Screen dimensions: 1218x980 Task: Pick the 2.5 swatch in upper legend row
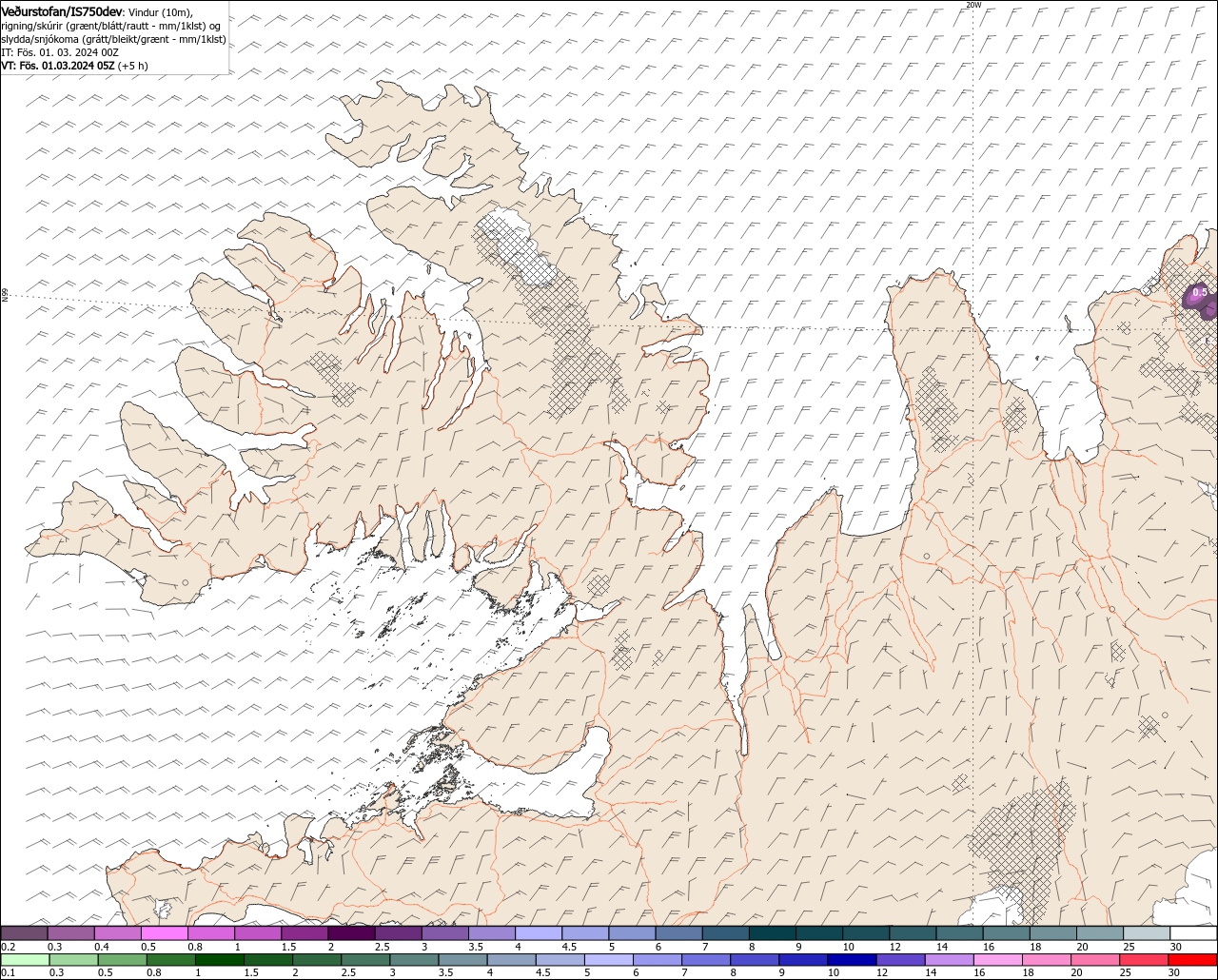(x=399, y=933)
